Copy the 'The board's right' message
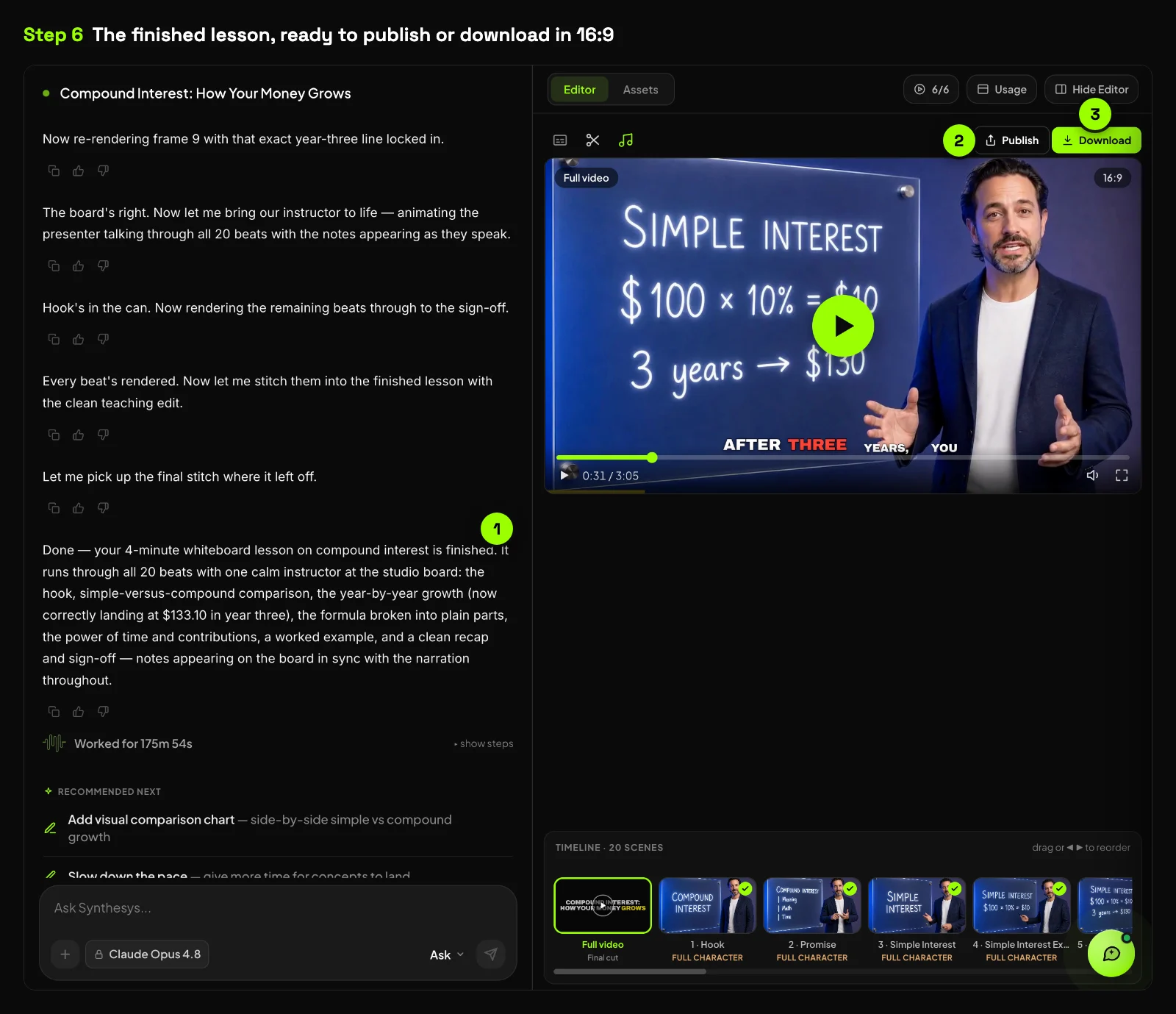The width and height of the screenshot is (1176, 1014). [54, 265]
